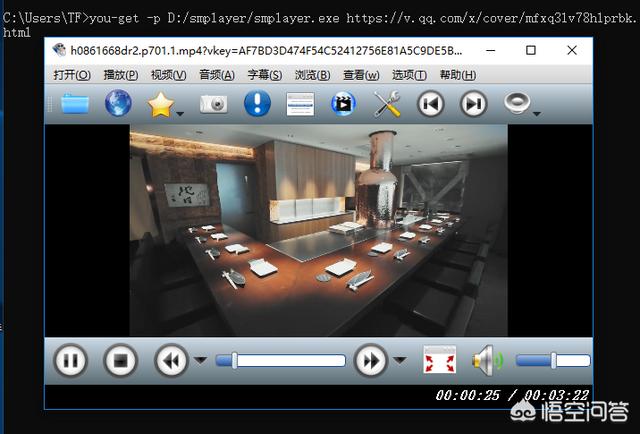Toggle fullscreen with red arrows icon
This screenshot has width=640, height=434.
tap(440, 360)
